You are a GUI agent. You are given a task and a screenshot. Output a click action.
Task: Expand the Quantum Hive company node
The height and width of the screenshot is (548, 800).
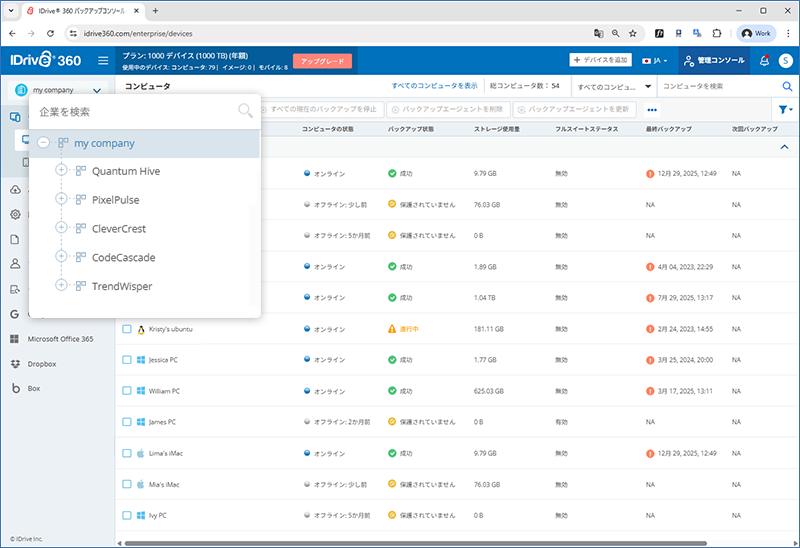click(61, 171)
